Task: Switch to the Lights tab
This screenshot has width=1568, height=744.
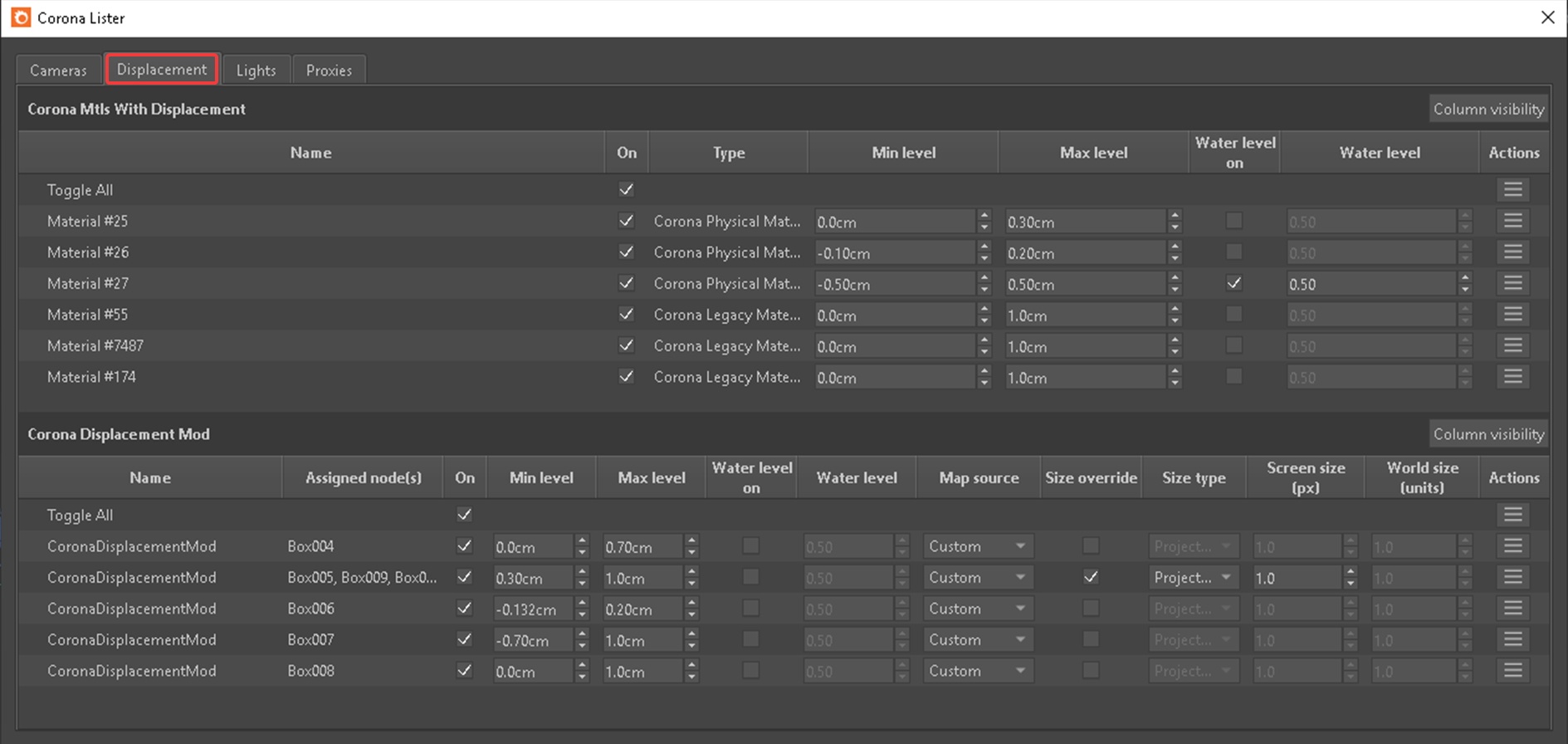Action: pos(256,70)
